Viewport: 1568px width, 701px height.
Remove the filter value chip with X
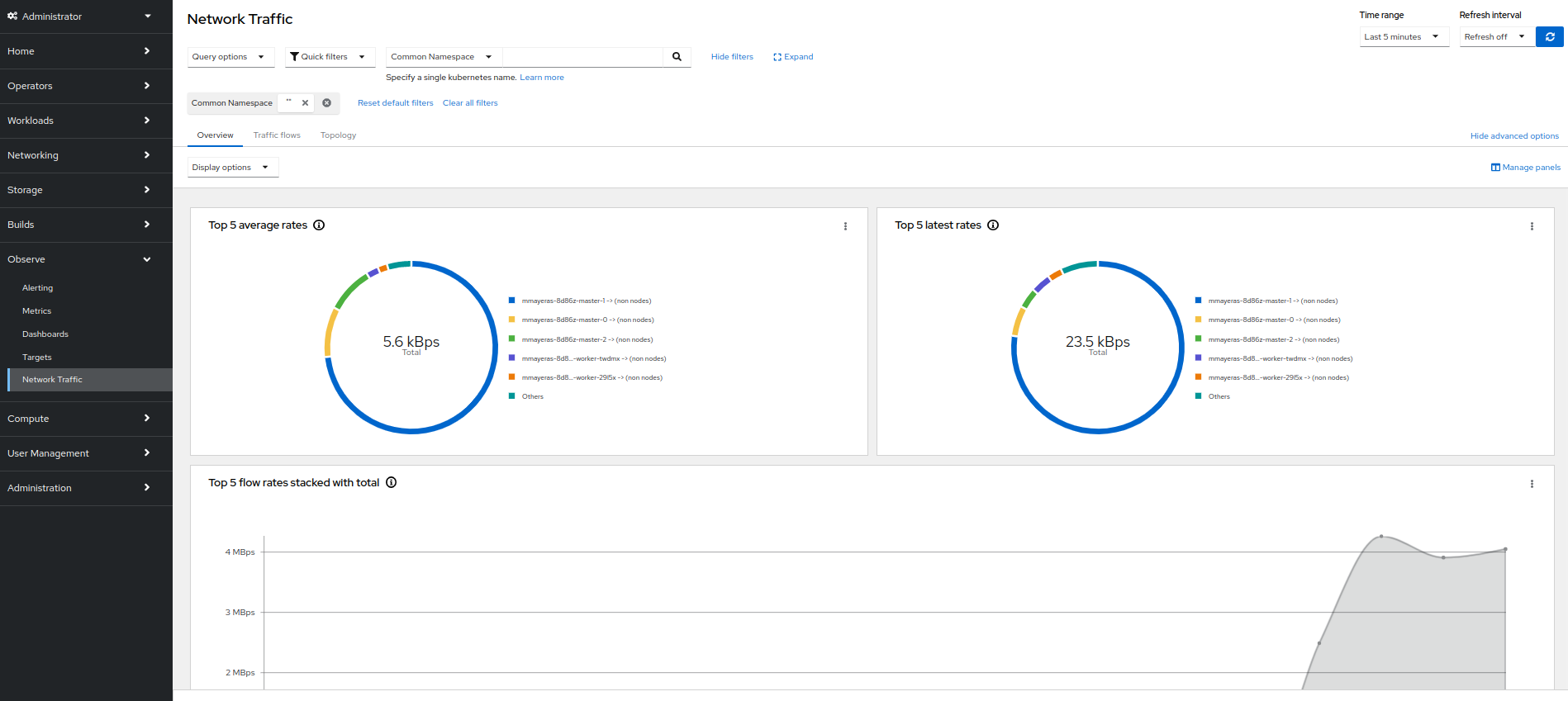pos(305,103)
